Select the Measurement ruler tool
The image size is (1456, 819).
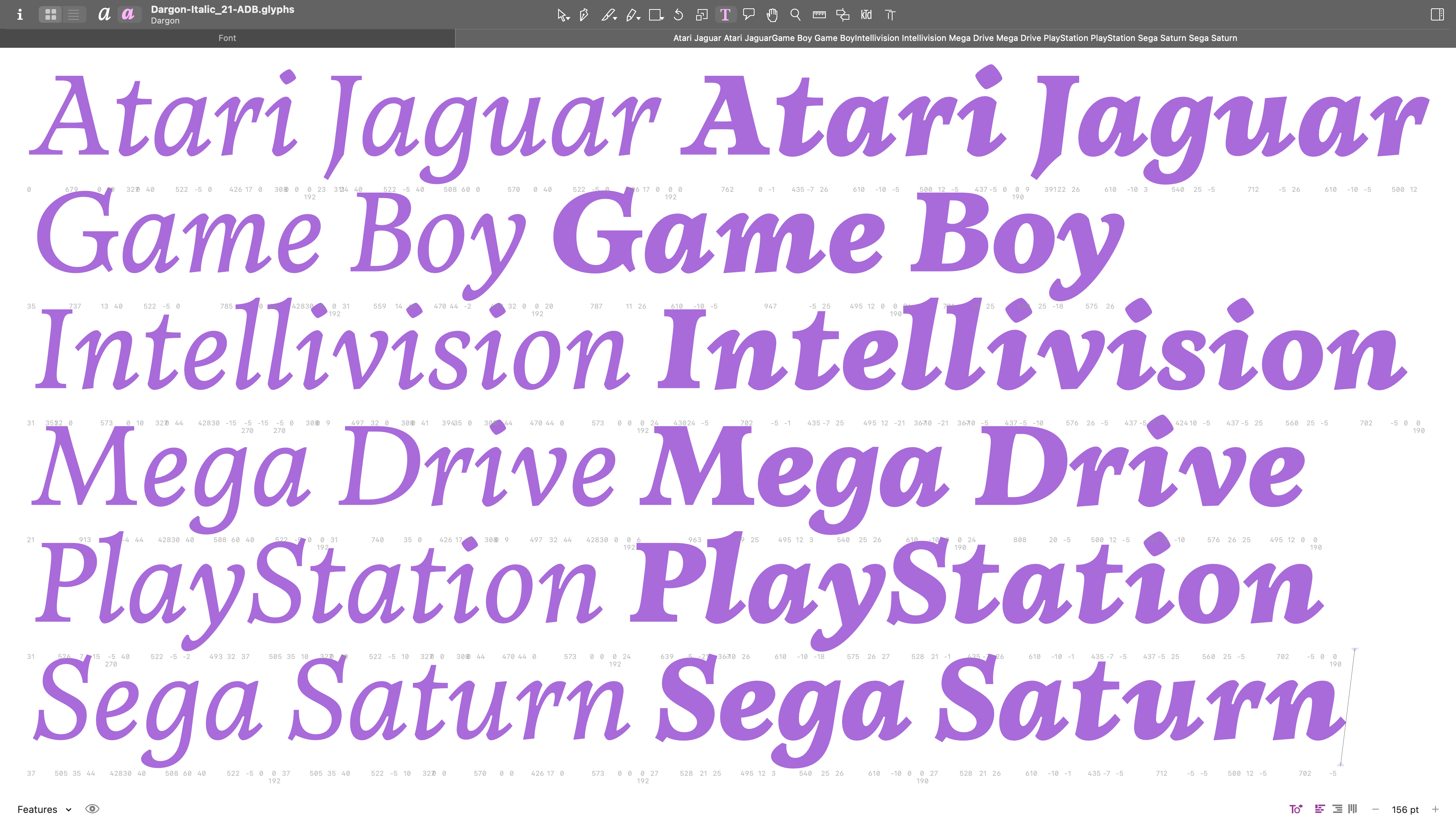(819, 15)
